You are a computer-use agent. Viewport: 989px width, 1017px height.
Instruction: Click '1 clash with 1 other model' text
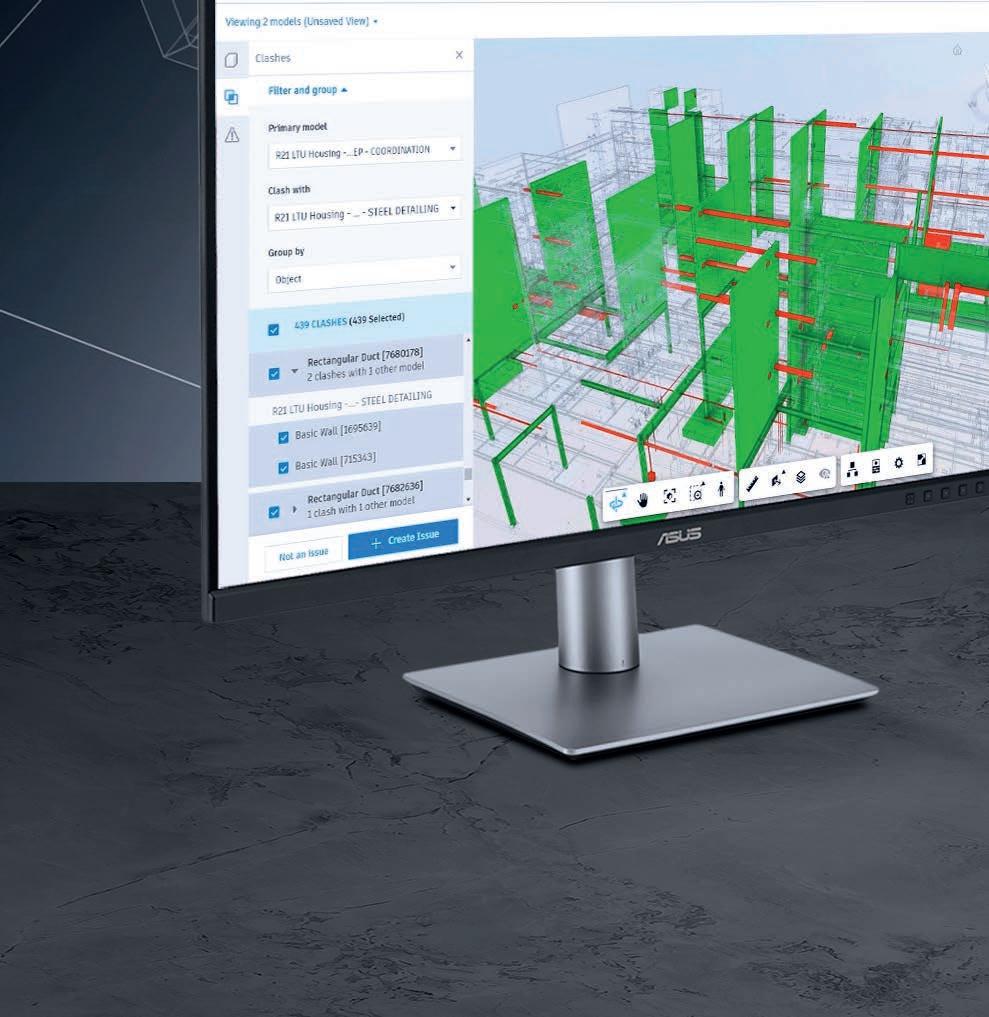360,507
